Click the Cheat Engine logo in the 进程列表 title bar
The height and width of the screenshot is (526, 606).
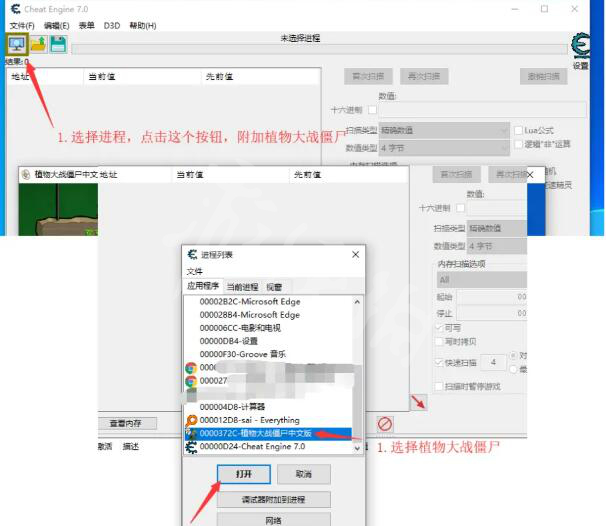tap(192, 255)
